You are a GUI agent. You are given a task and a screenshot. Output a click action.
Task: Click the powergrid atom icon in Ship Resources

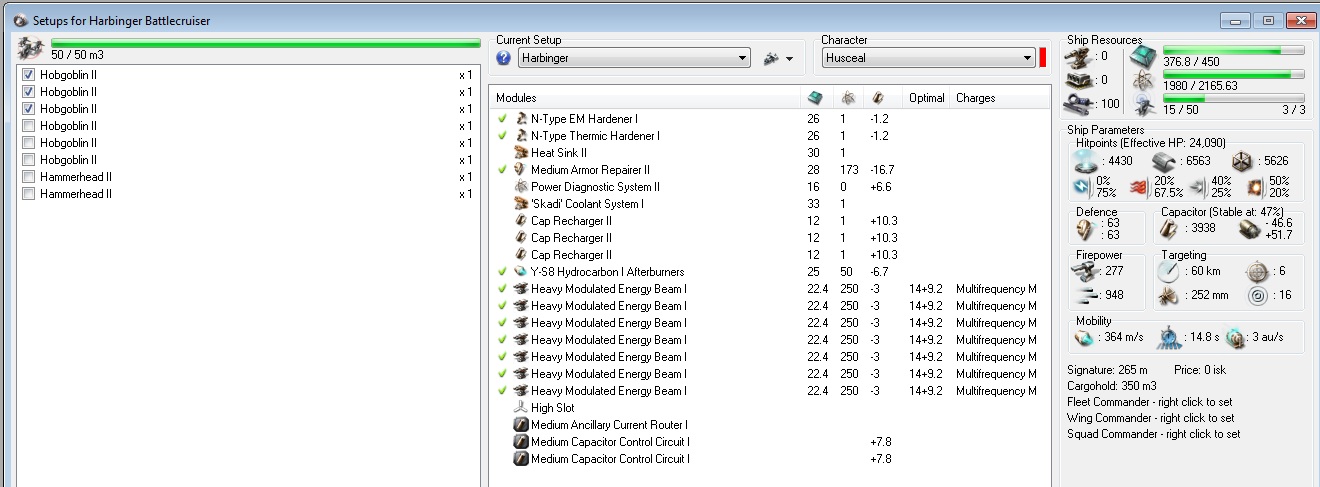pos(1143,80)
